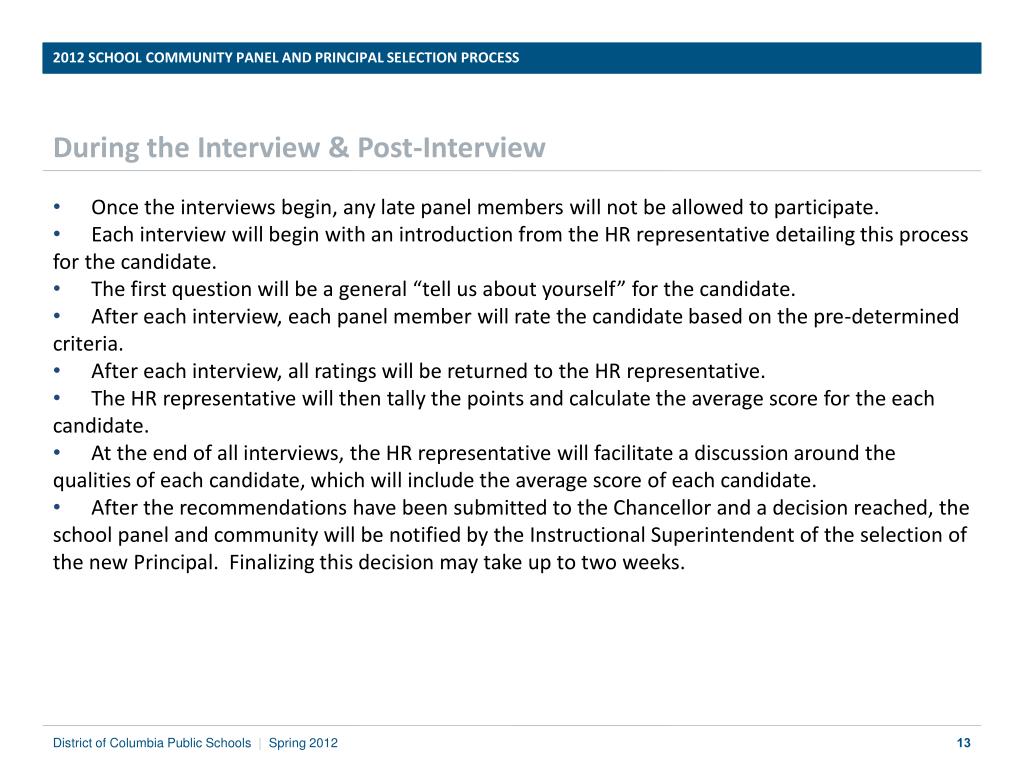Click the 'During the Interview & Post-Interview' heading
Viewport: 1024px width, 768px height.
pyautogui.click(x=299, y=148)
